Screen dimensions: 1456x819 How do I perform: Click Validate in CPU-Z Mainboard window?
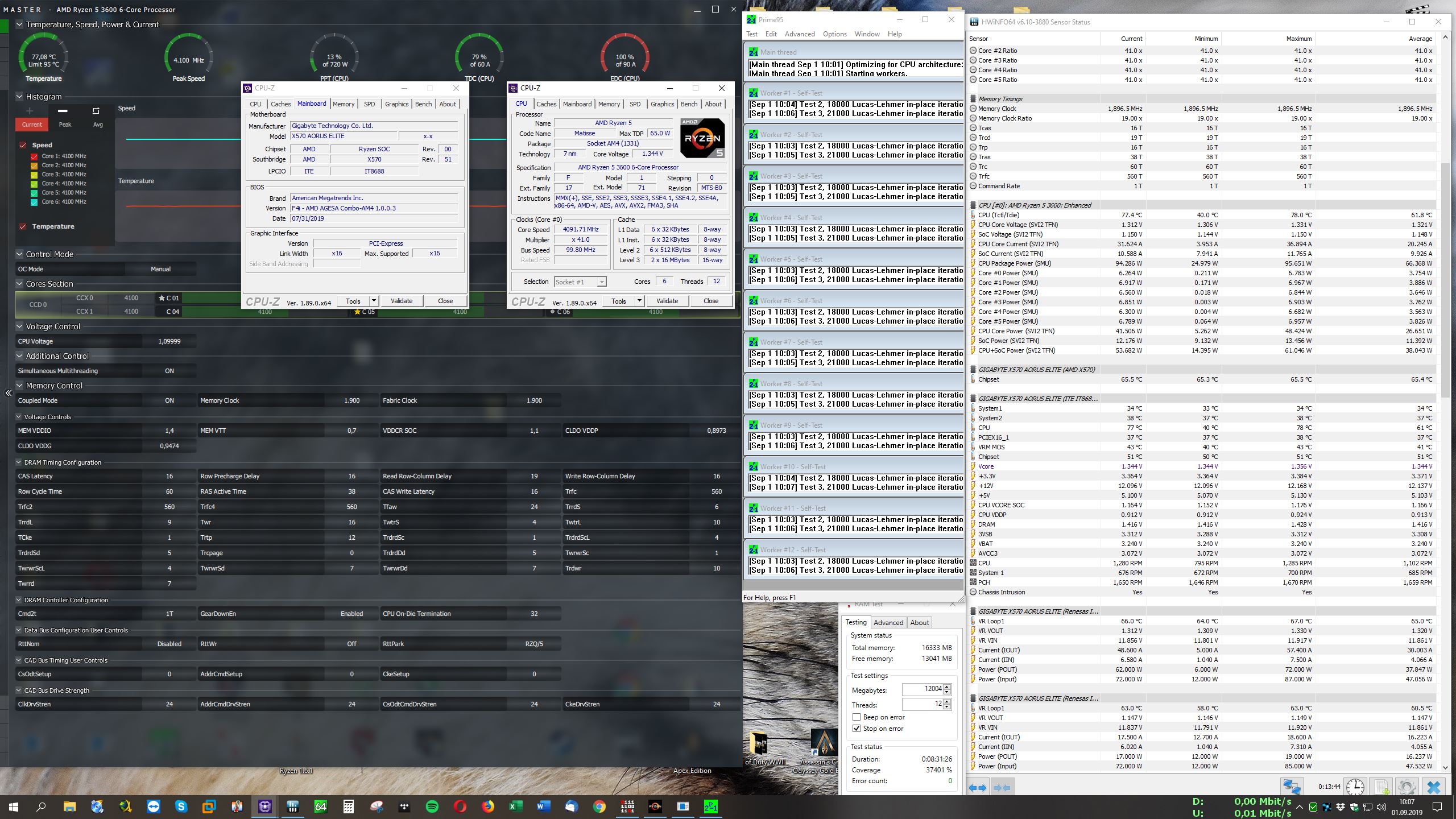pos(402,301)
